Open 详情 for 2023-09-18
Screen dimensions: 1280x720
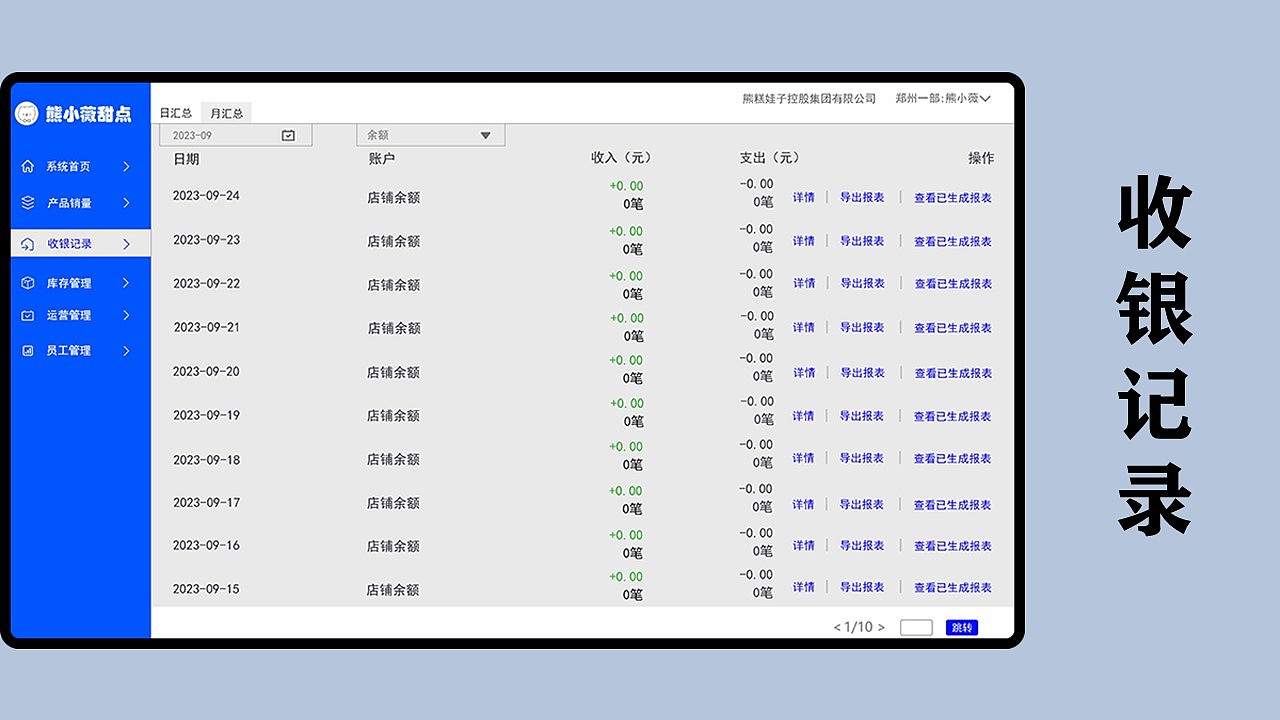(x=804, y=459)
